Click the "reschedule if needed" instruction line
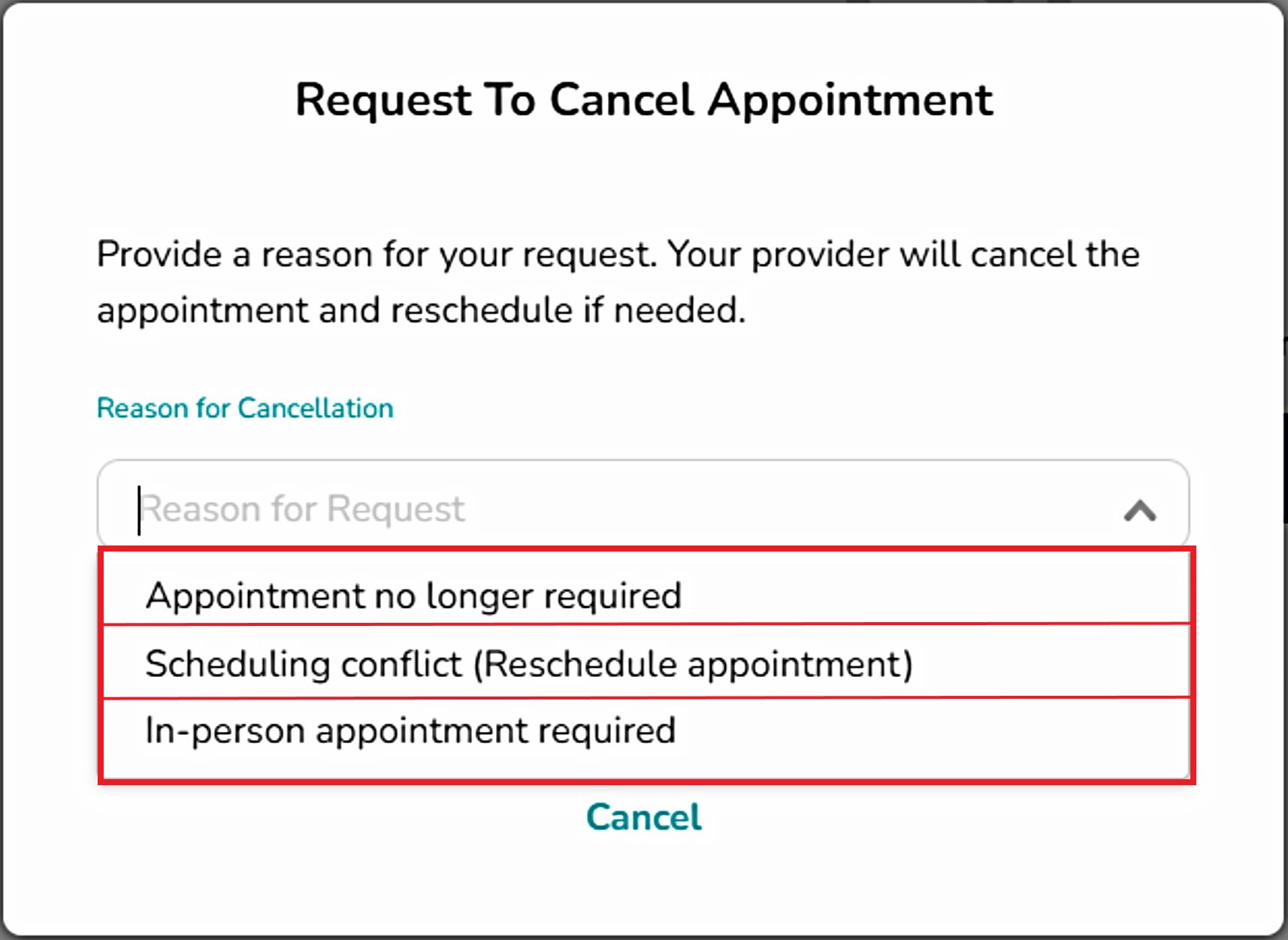This screenshot has width=1288, height=940. (x=421, y=310)
